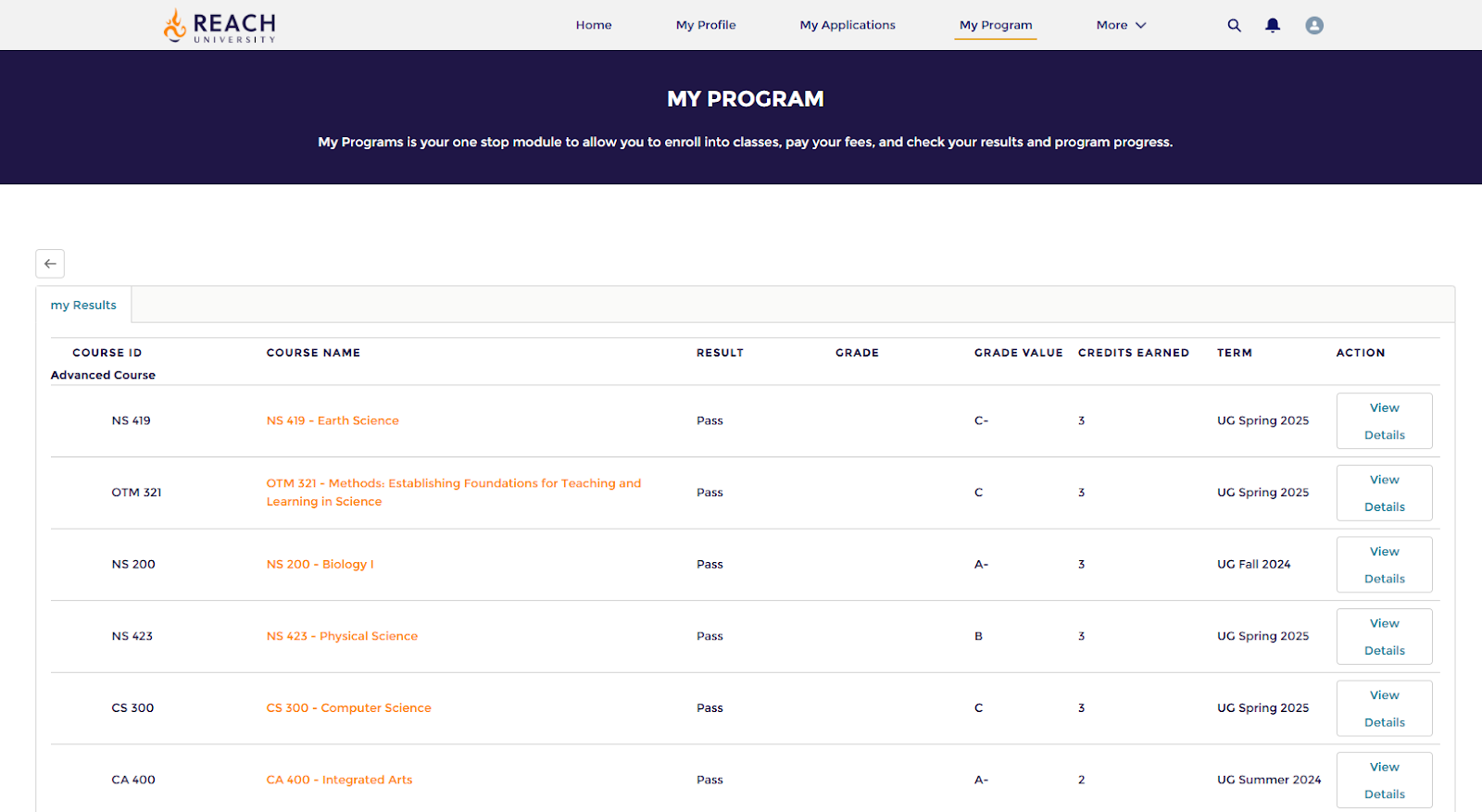Viewport: 1482px width, 812px height.
Task: Click the Reach University logo
Action: [x=220, y=26]
